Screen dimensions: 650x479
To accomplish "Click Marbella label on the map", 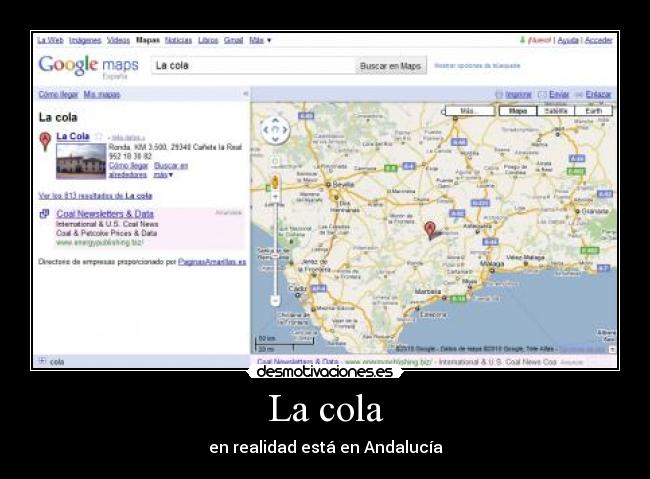I will click(x=428, y=292).
